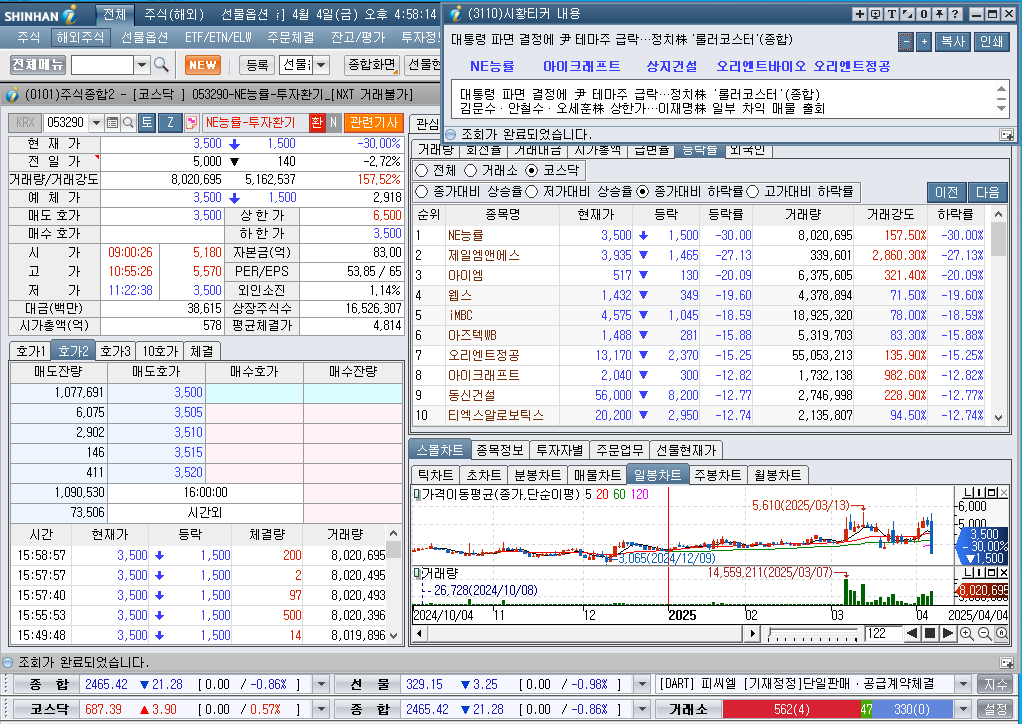Click the 122 candle count input field

click(x=883, y=633)
